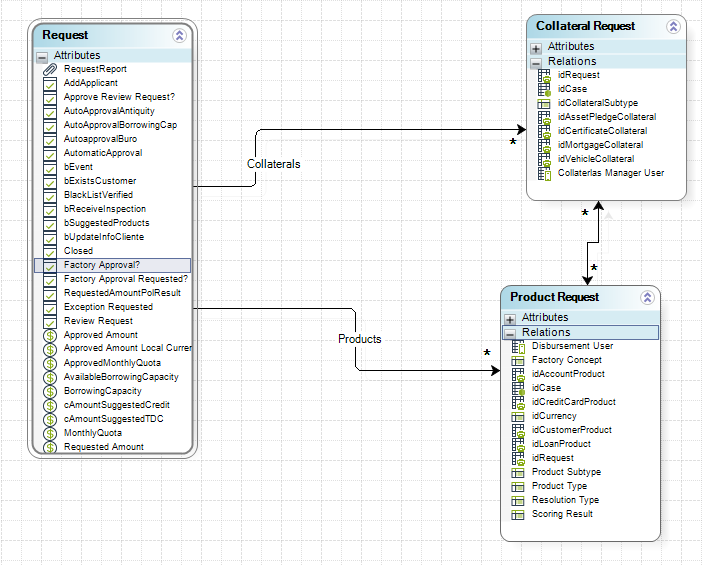
Task: Select the bExistsCustomer attribute
Action: tap(100, 181)
